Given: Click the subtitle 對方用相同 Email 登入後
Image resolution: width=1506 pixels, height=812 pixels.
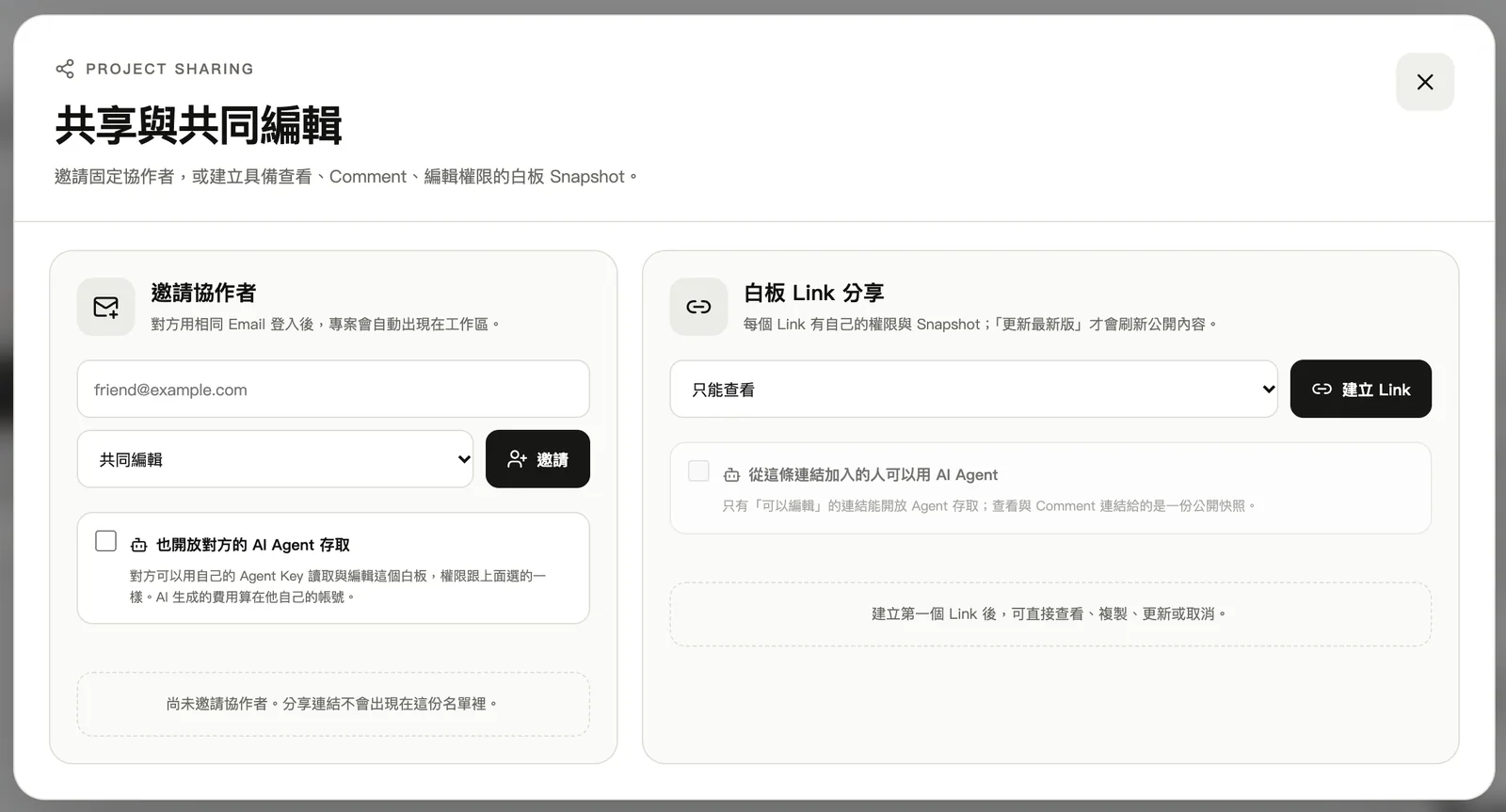Looking at the screenshot, I should pyautogui.click(x=327, y=325).
